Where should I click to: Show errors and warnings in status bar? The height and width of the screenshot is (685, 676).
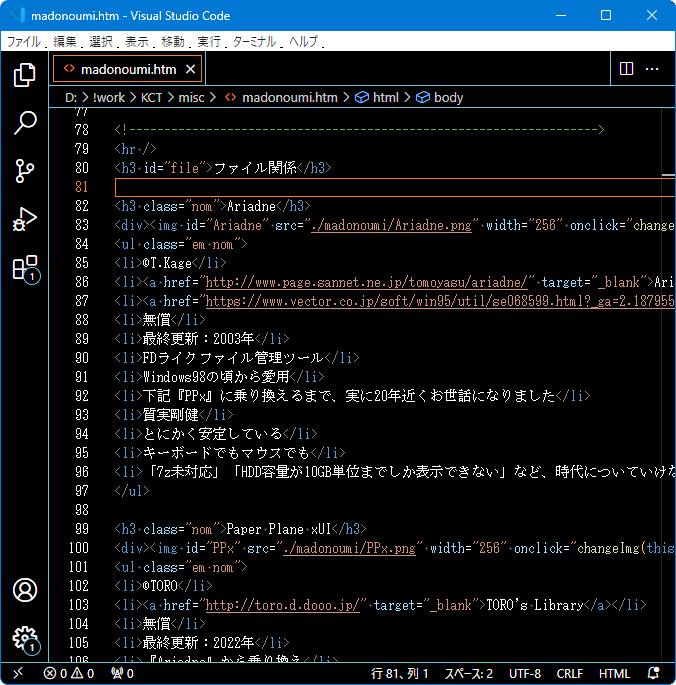[x=69, y=673]
